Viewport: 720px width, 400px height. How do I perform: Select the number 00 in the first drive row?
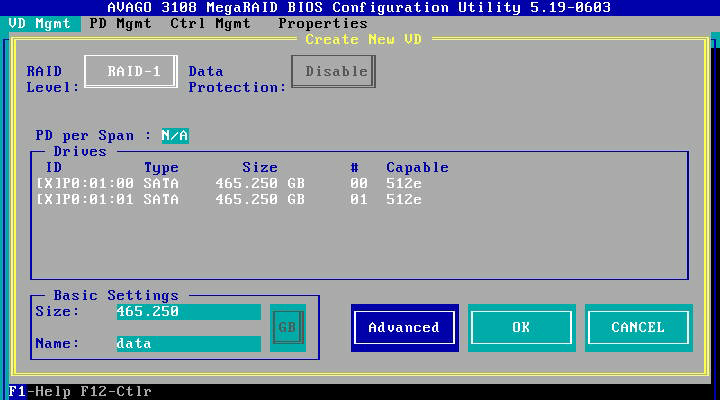coord(359,184)
